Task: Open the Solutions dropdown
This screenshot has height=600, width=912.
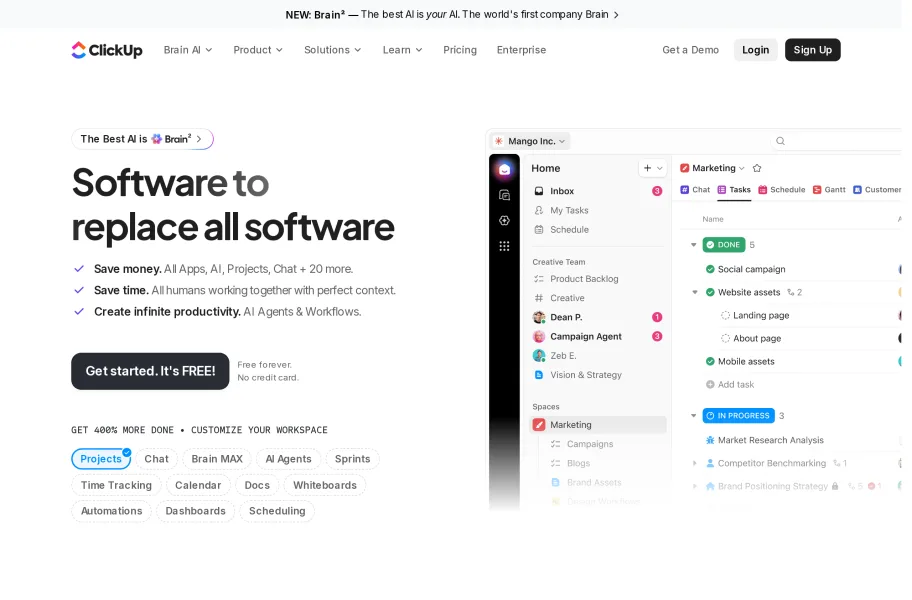Action: tap(333, 50)
